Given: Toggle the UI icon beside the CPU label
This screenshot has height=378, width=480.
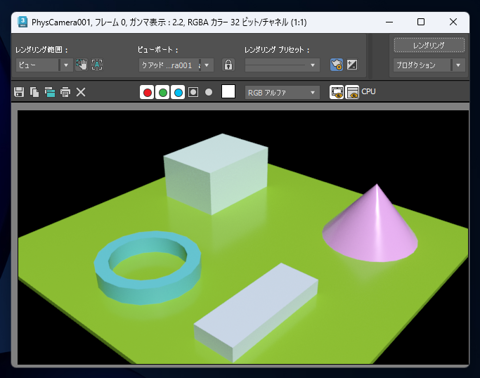Looking at the screenshot, I should click(x=352, y=92).
